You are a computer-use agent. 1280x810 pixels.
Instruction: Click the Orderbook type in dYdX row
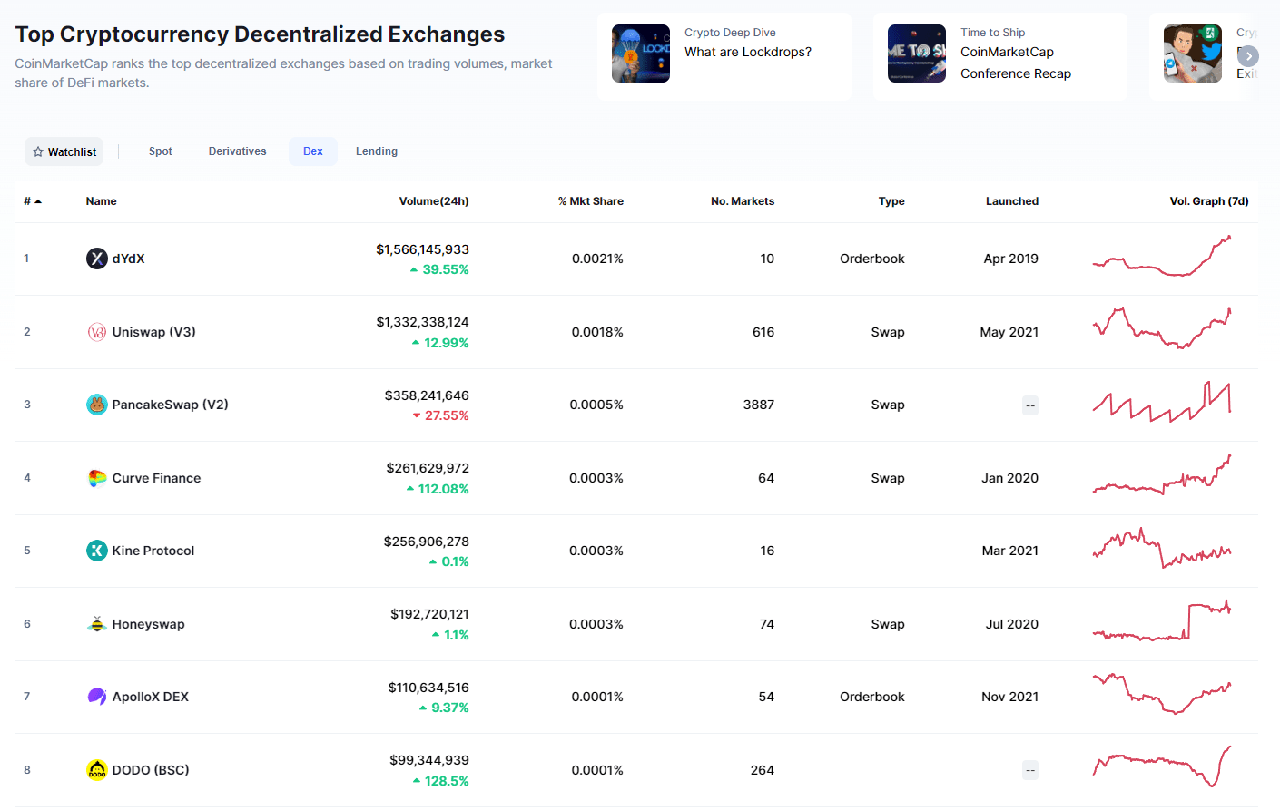pyautogui.click(x=872, y=259)
